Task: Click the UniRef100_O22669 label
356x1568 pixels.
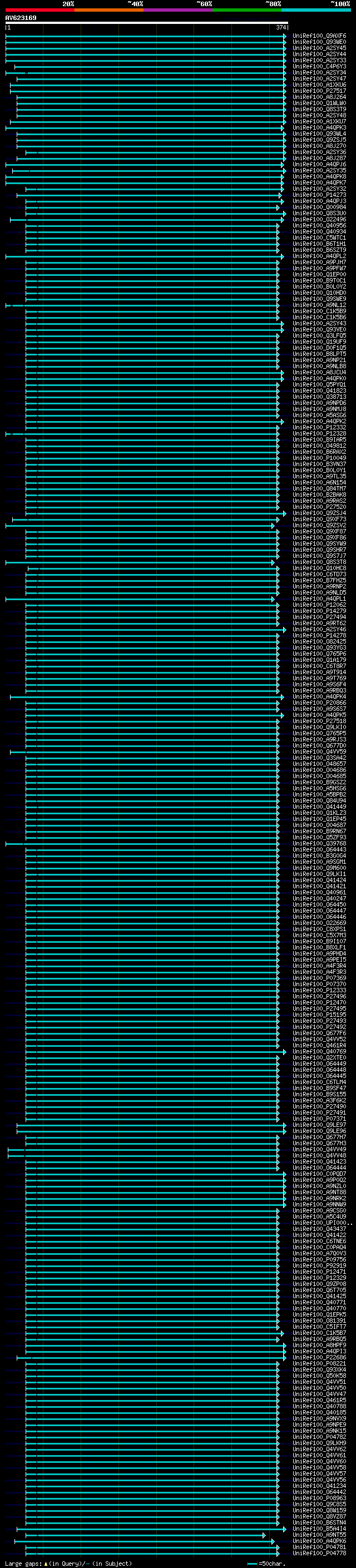Action: (x=319, y=923)
